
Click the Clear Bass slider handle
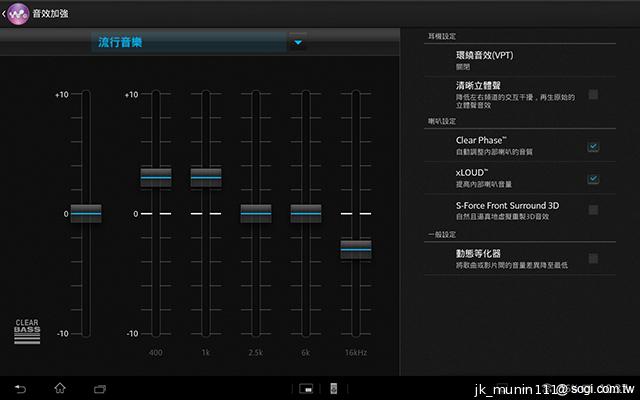click(86, 213)
